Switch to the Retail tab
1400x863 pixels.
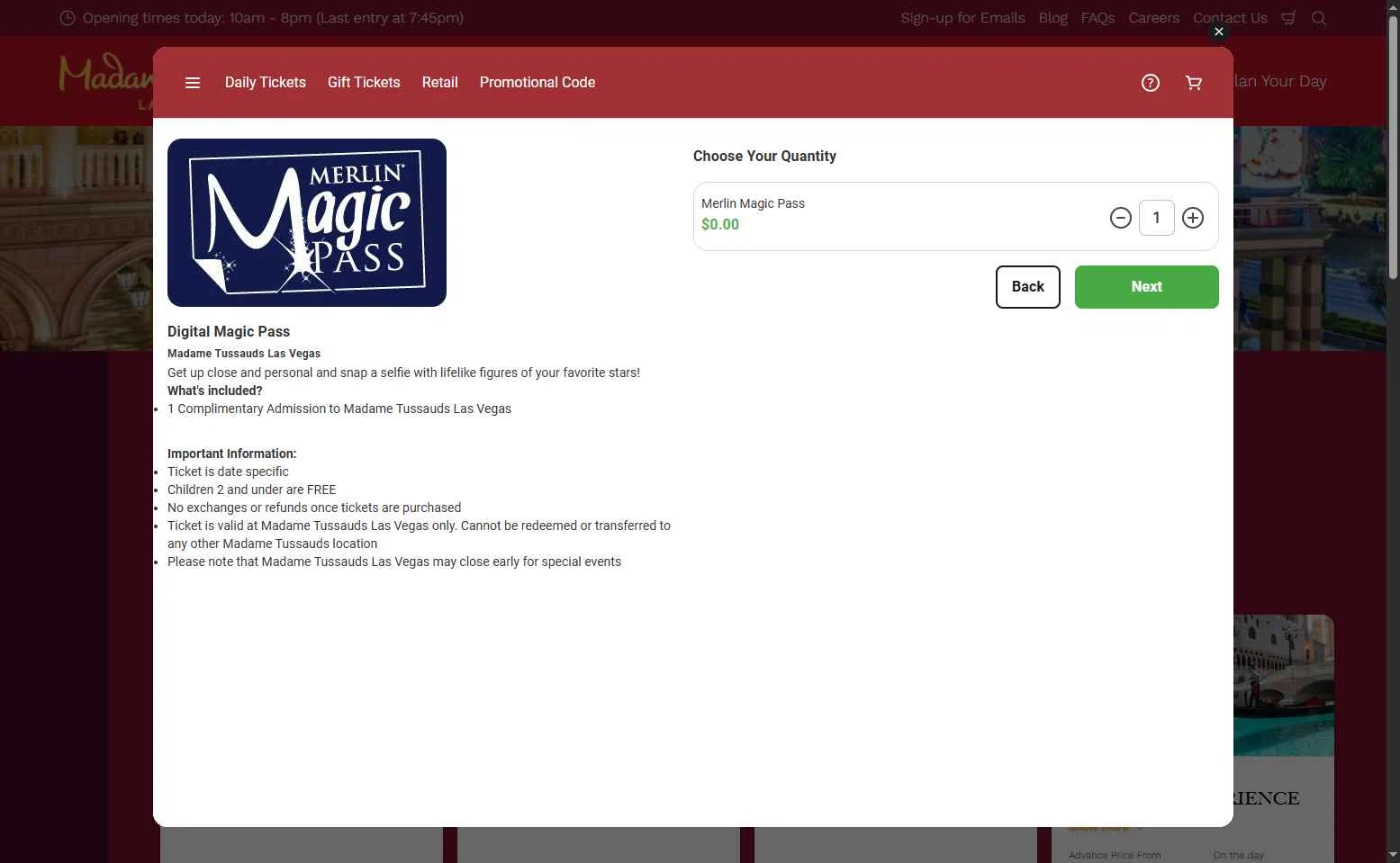(x=440, y=83)
